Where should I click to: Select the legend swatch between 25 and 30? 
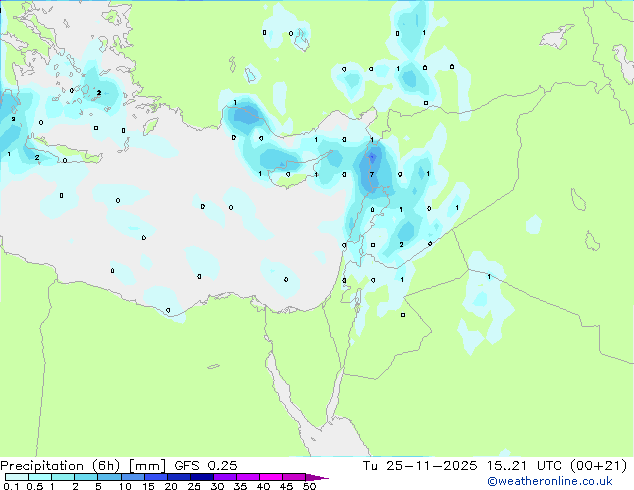[x=201, y=477]
